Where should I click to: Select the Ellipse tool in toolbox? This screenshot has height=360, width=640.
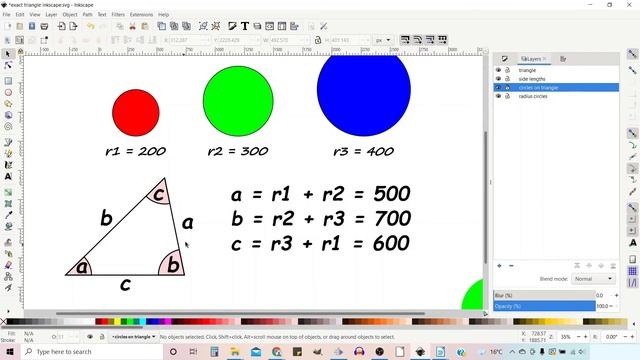[x=8, y=93]
